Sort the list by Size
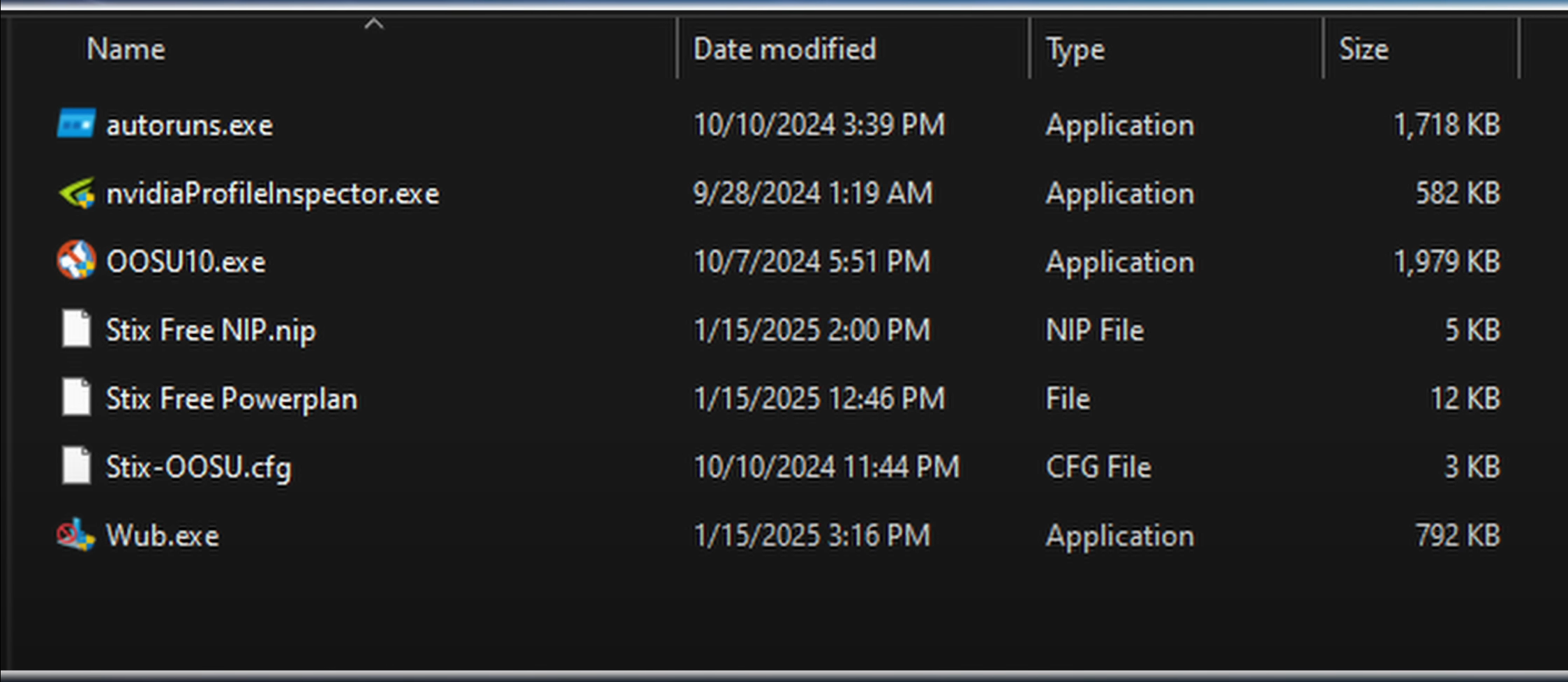 coord(1364,48)
